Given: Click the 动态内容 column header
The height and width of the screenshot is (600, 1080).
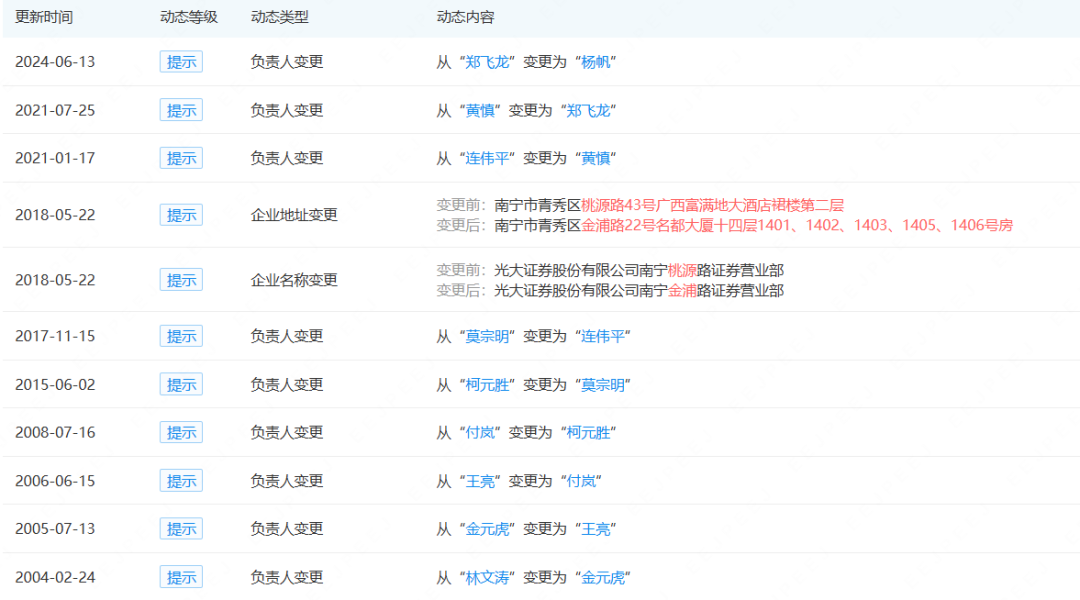Looking at the screenshot, I should [466, 17].
